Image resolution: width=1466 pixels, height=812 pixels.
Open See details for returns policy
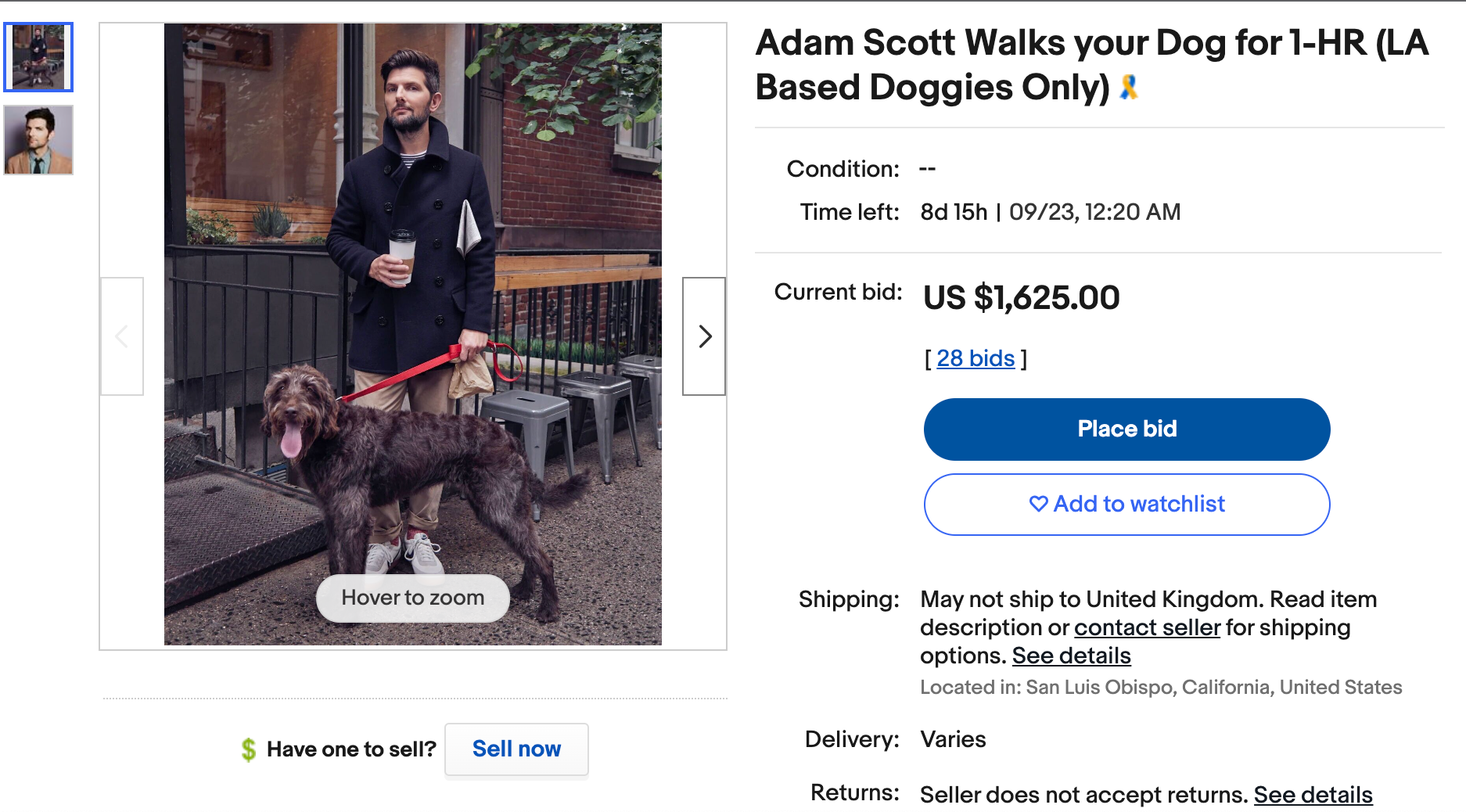click(x=1313, y=795)
